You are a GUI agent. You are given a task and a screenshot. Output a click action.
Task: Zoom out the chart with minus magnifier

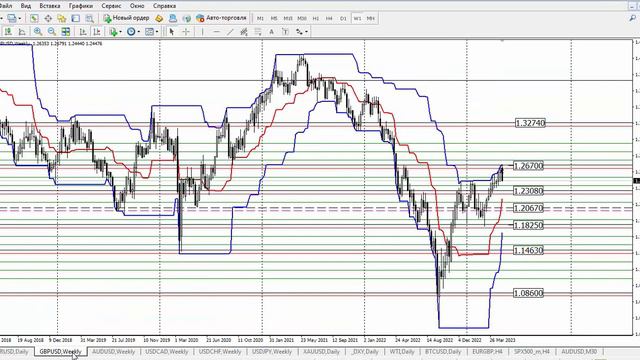click(51, 32)
